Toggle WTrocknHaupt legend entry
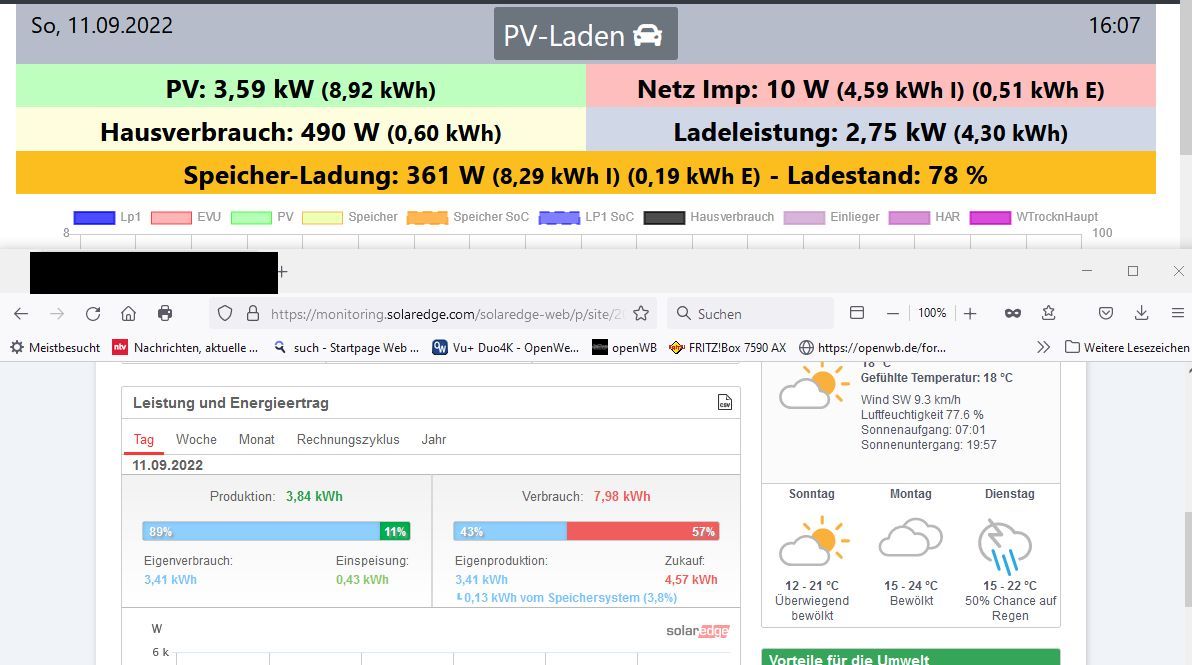Screen dimensions: 1192x665 click(x=1034, y=217)
